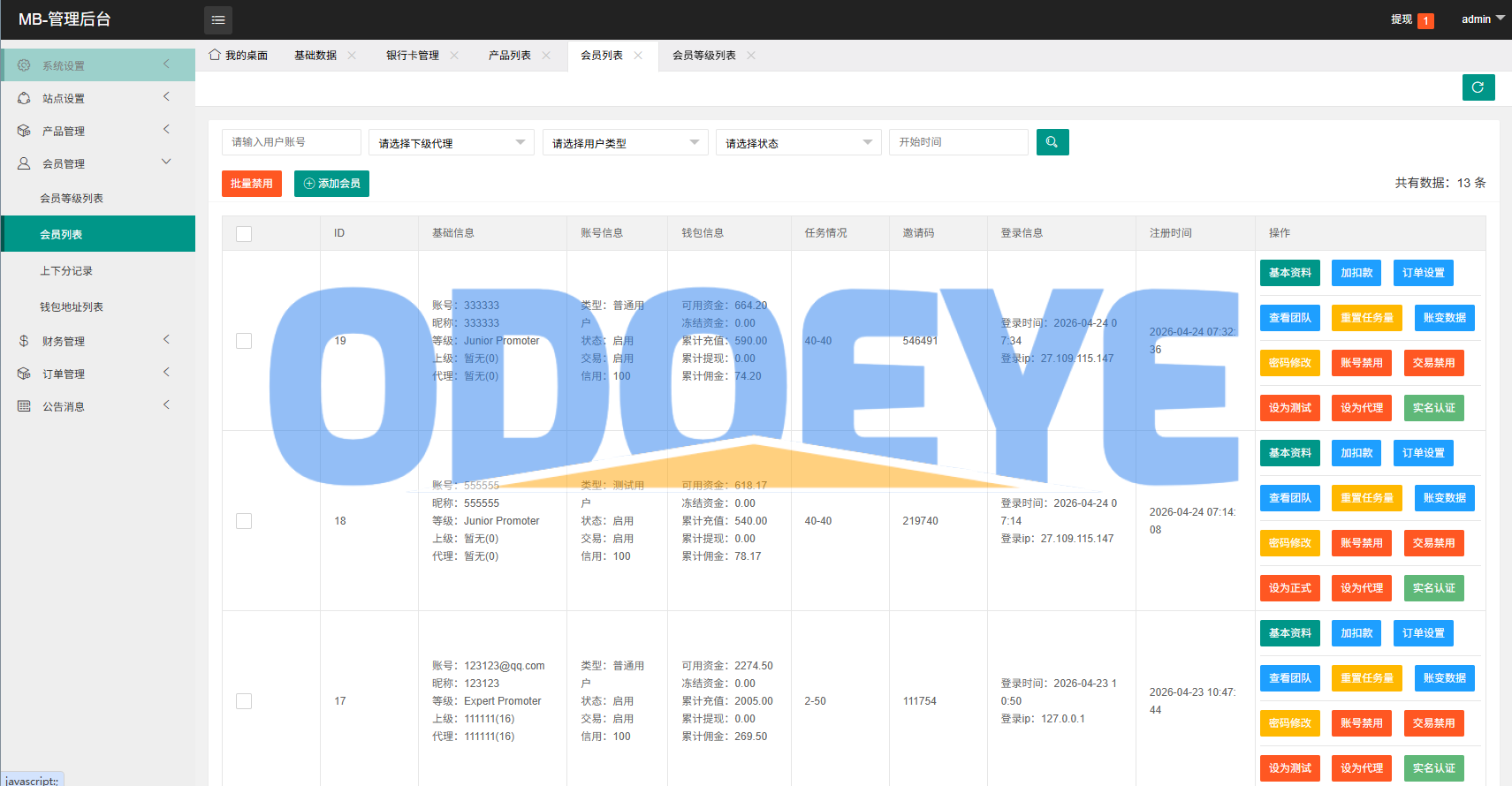Open the 请选择用户类型 dropdown
This screenshot has height=786, width=1512.
pyautogui.click(x=626, y=142)
